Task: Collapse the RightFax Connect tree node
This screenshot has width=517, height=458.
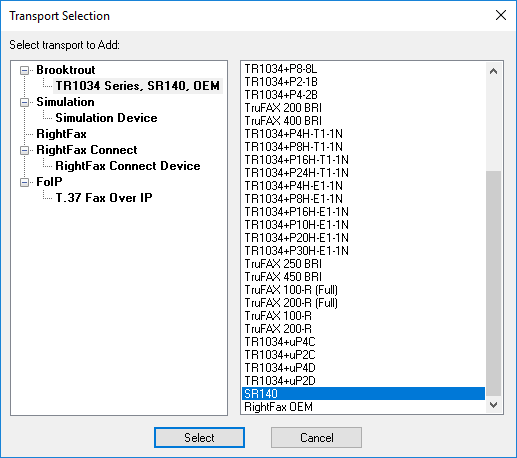Action: [x=24, y=150]
